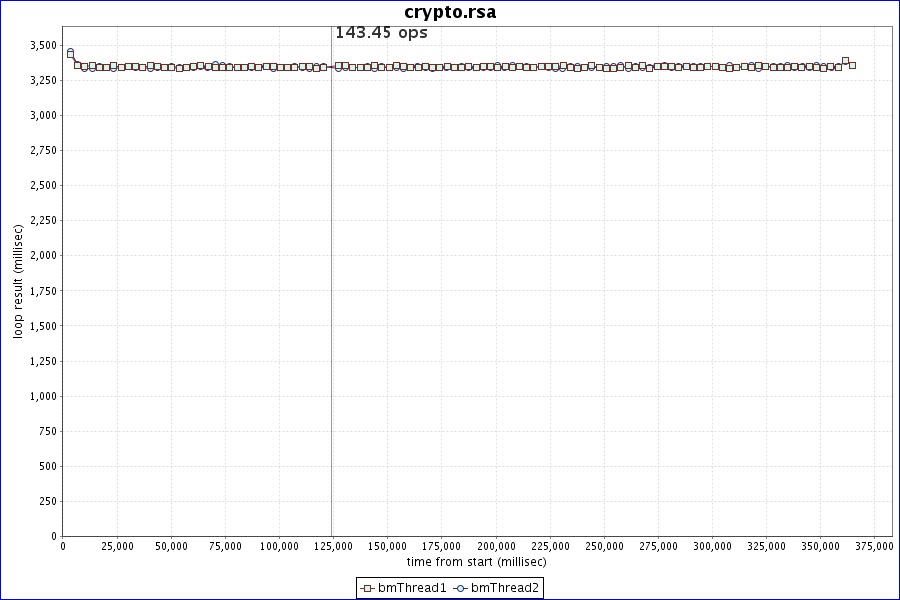Click the 'time from start (millisec)' axis label
This screenshot has height=600, width=900.
point(476,561)
